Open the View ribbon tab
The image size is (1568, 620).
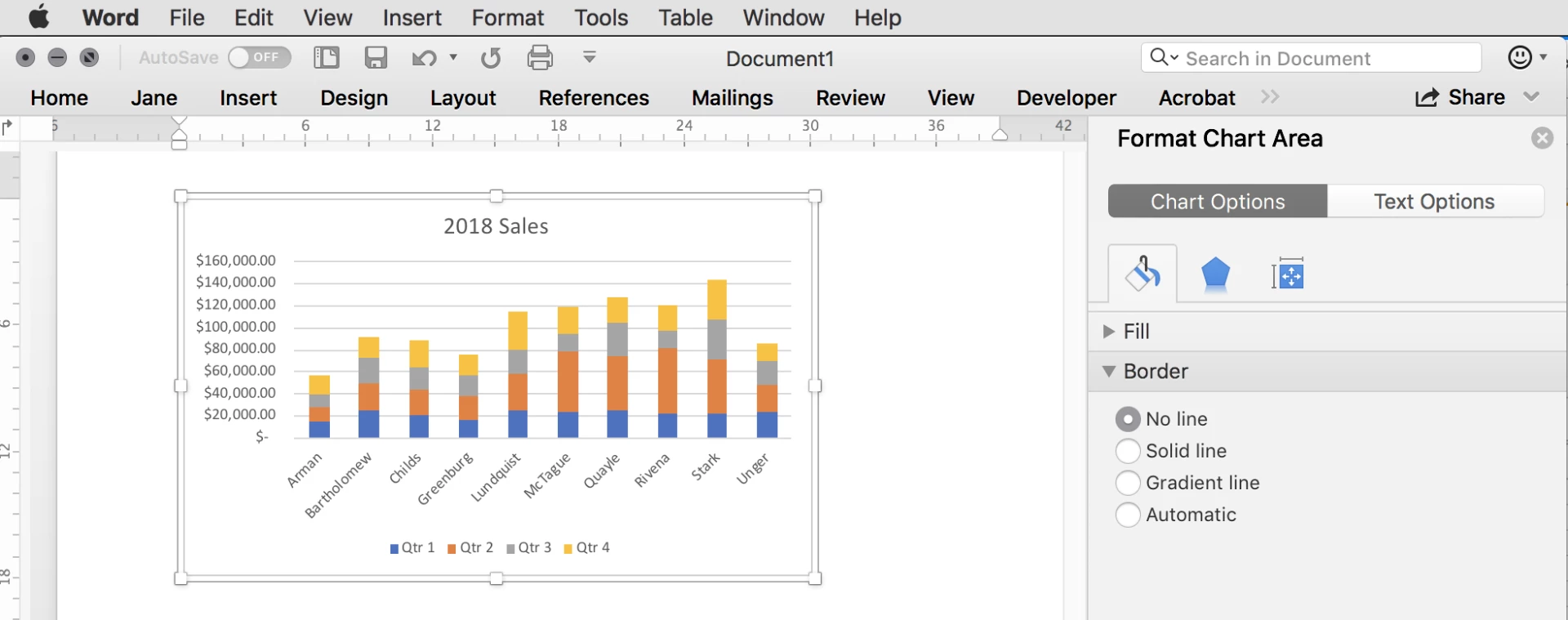point(951,98)
